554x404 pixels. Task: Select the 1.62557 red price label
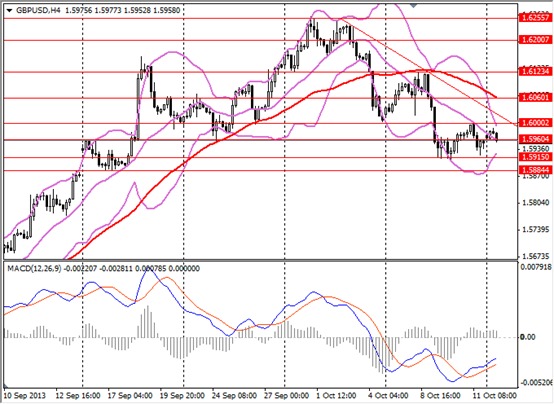coord(536,17)
